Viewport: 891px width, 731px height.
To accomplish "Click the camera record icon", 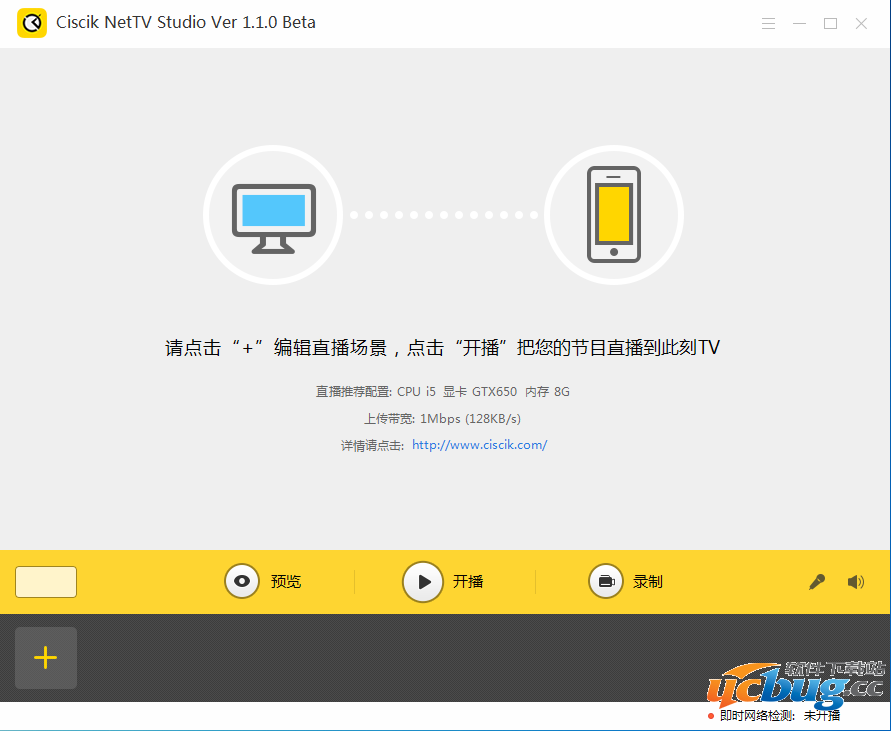I will pyautogui.click(x=606, y=581).
